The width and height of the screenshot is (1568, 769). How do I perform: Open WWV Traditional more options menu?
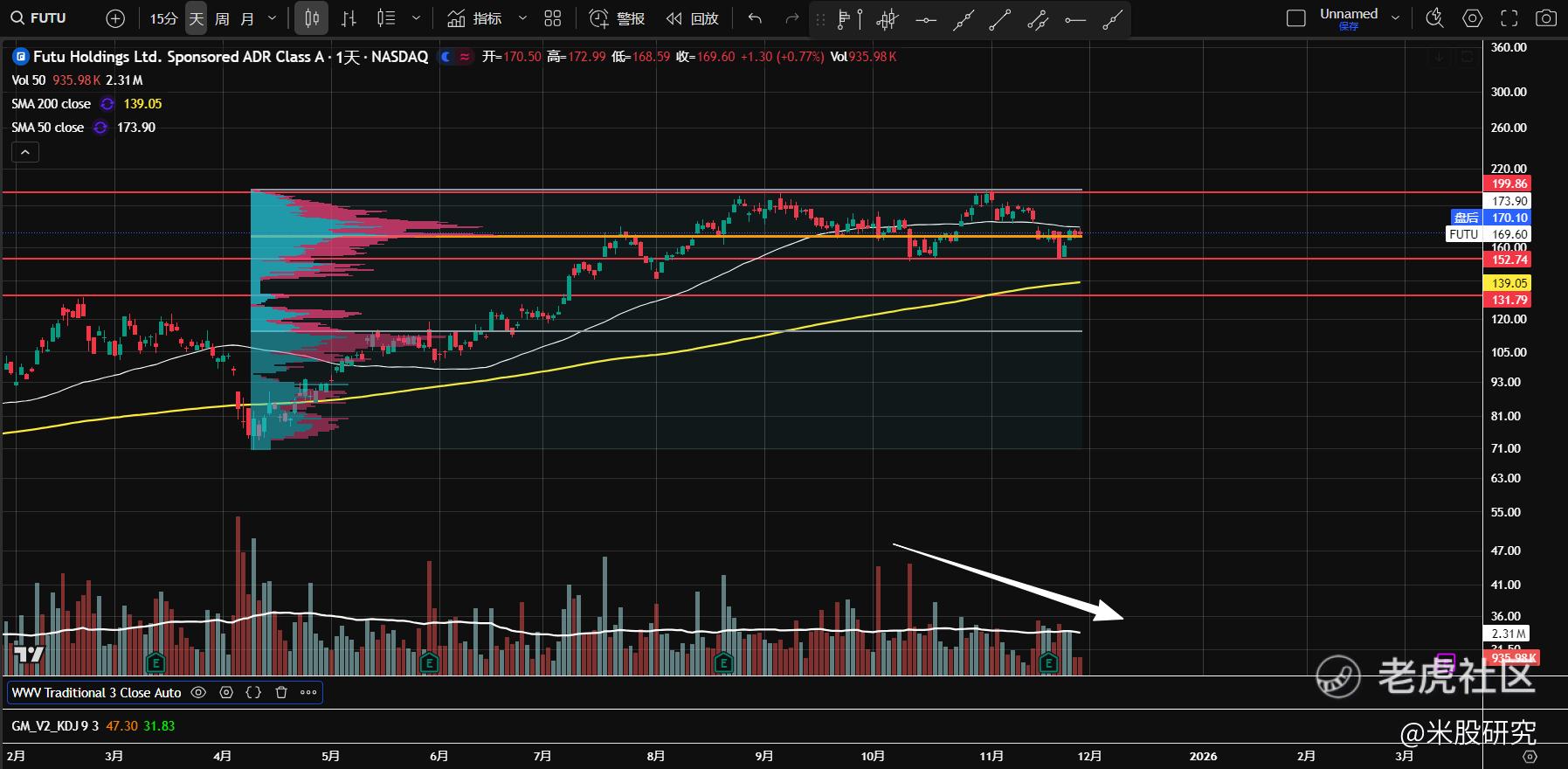coord(308,693)
